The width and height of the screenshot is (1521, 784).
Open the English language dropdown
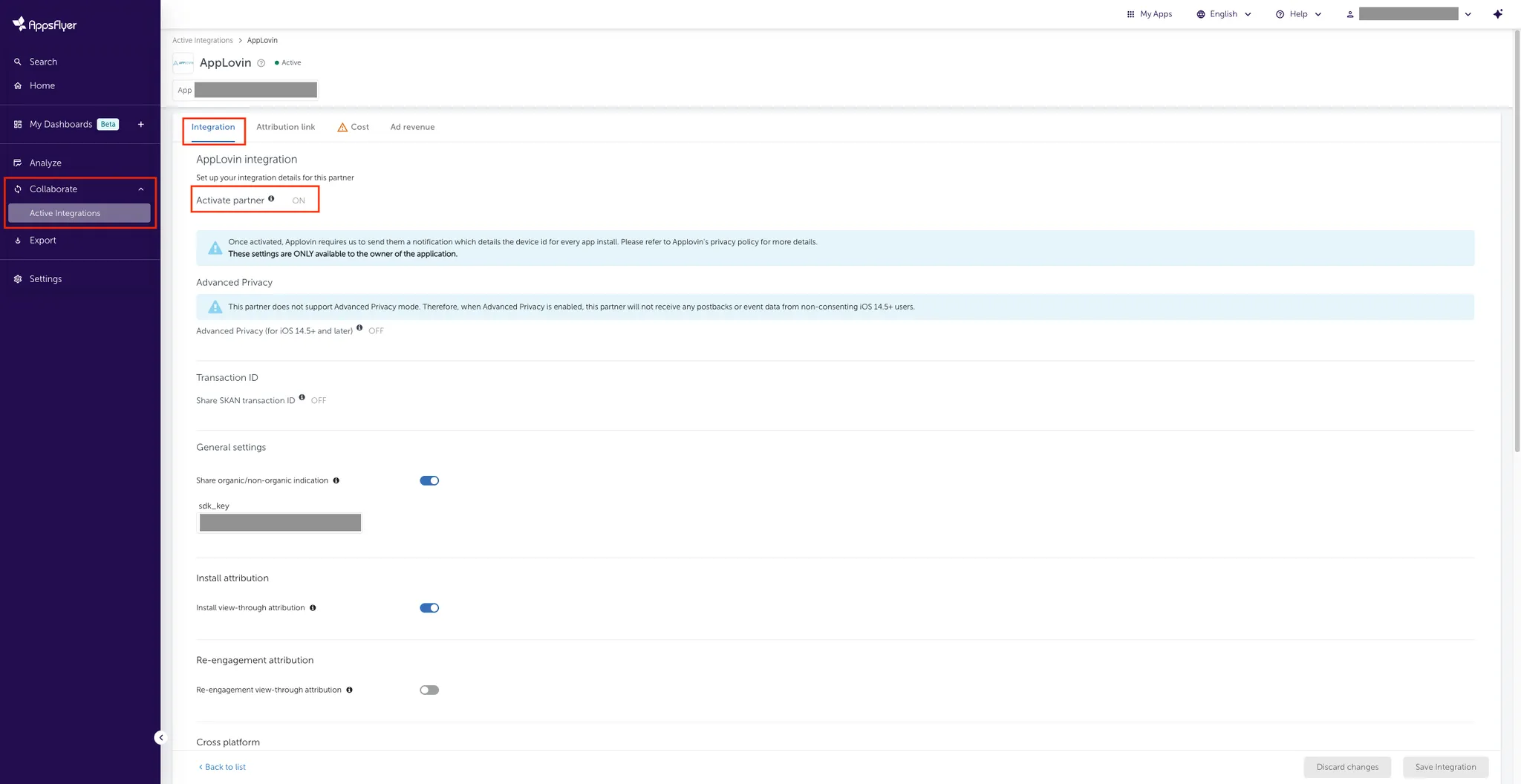pyautogui.click(x=1224, y=14)
